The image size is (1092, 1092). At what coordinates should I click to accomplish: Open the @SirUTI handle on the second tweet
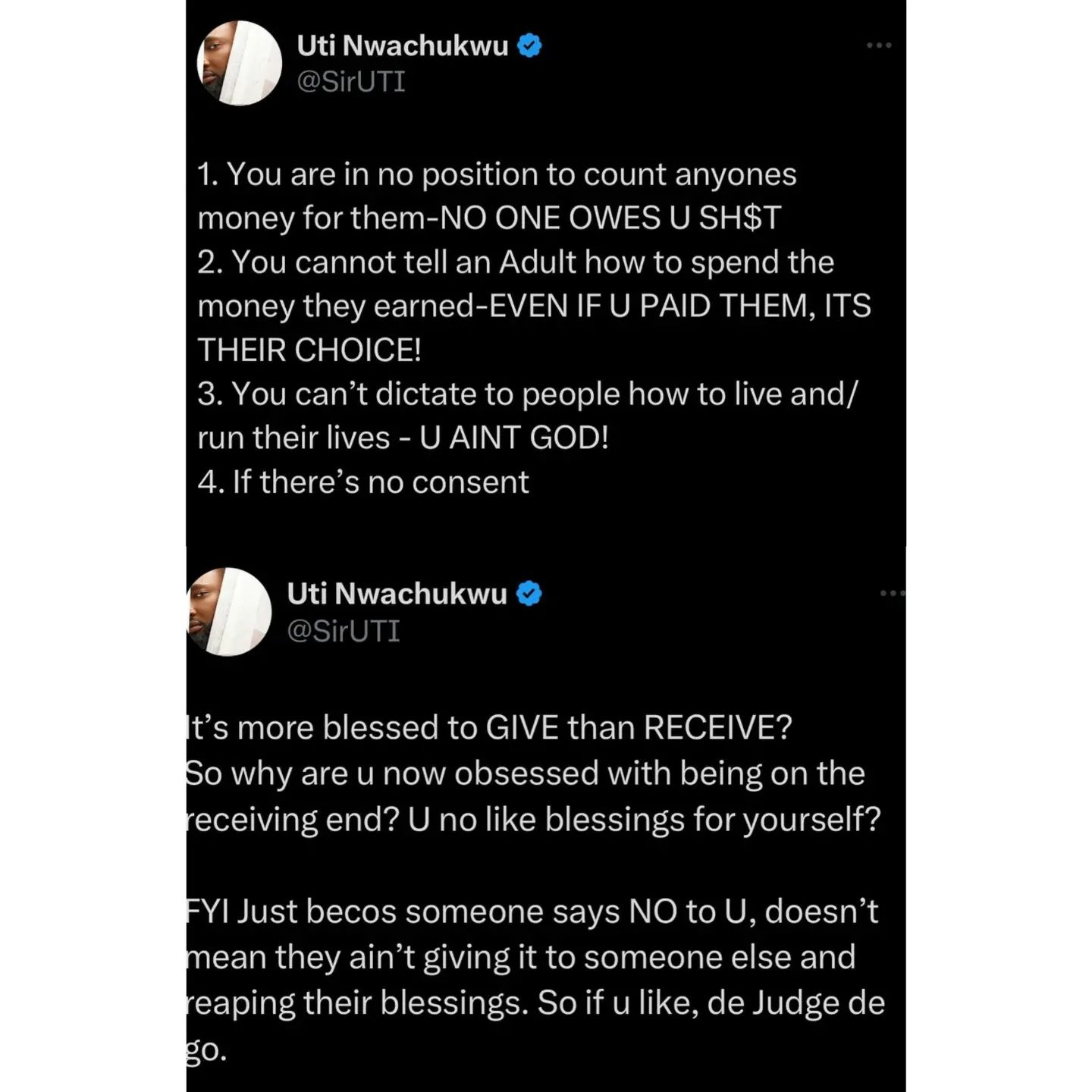[x=344, y=631]
